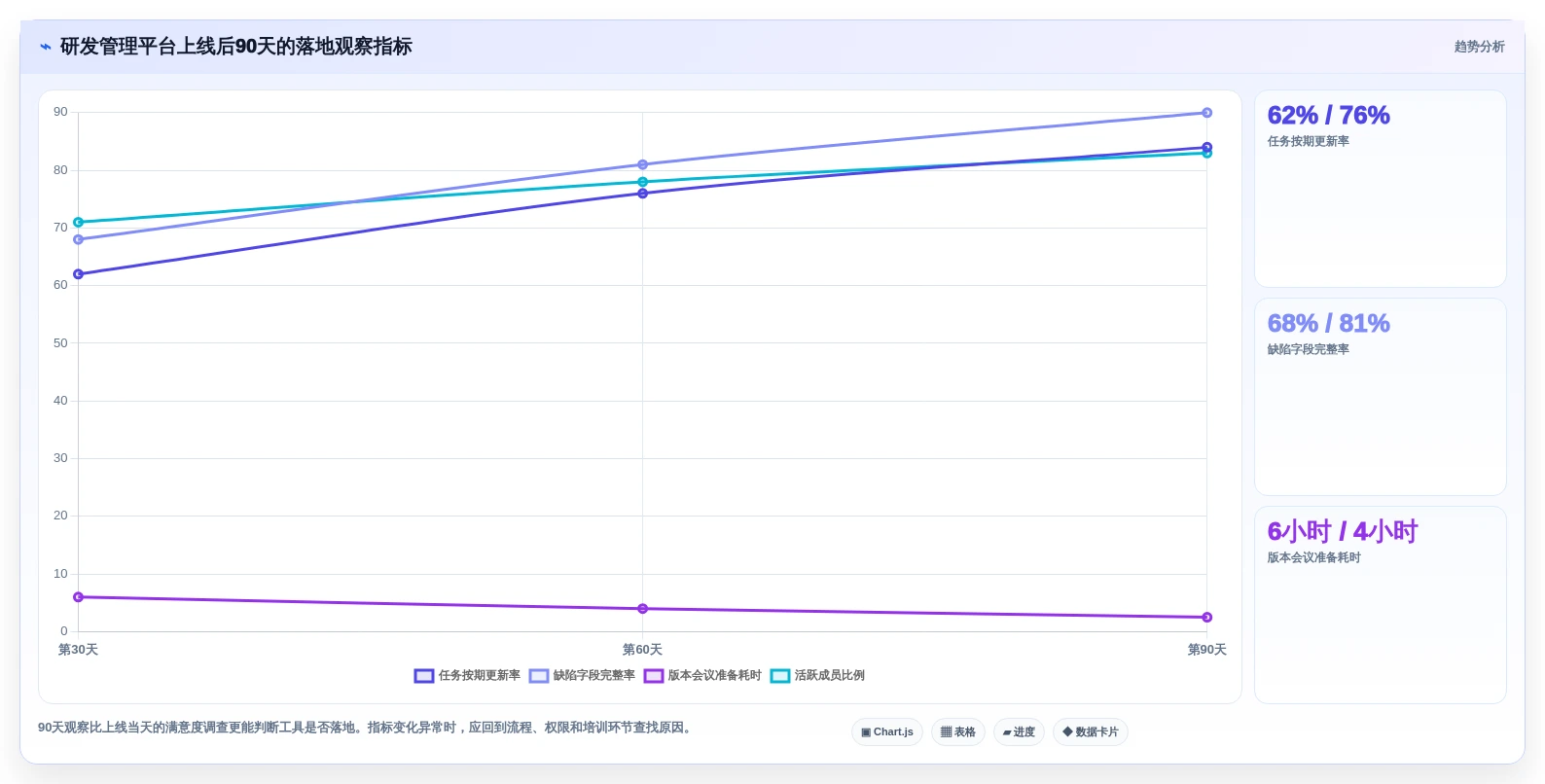Toggle the 版本会议准备耗时 legend swatch
Viewport: 1545px width, 784px height.
(654, 676)
